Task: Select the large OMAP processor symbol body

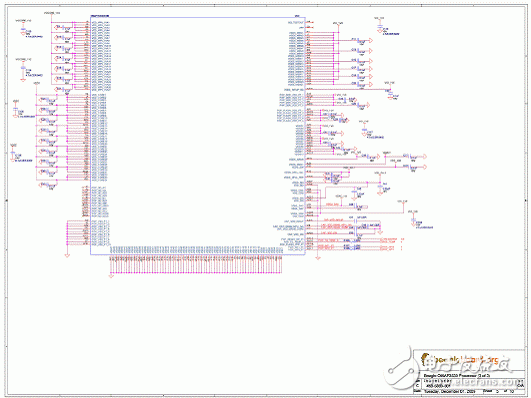Action: point(198,136)
